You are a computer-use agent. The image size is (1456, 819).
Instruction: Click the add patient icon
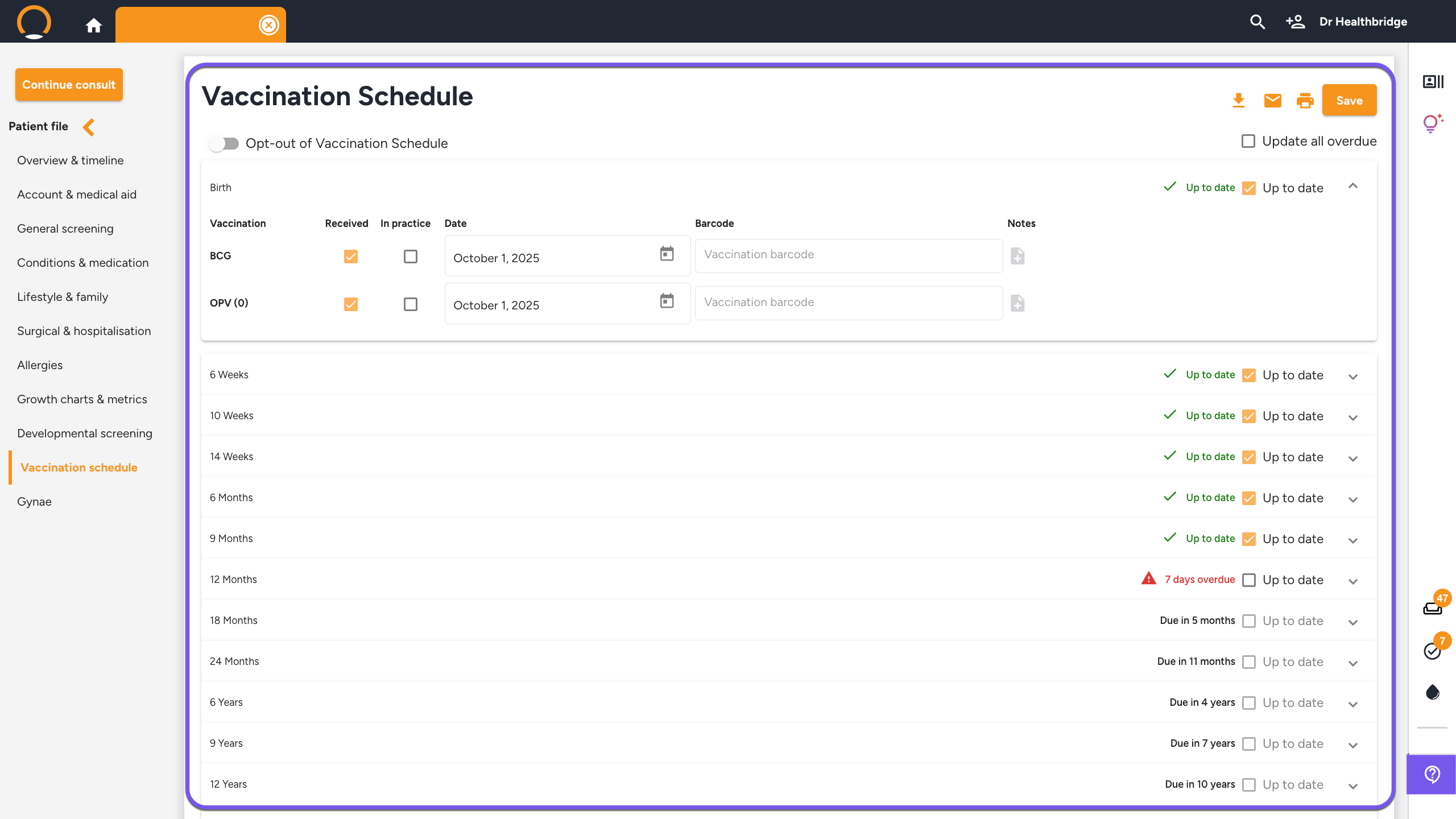pos(1295,22)
